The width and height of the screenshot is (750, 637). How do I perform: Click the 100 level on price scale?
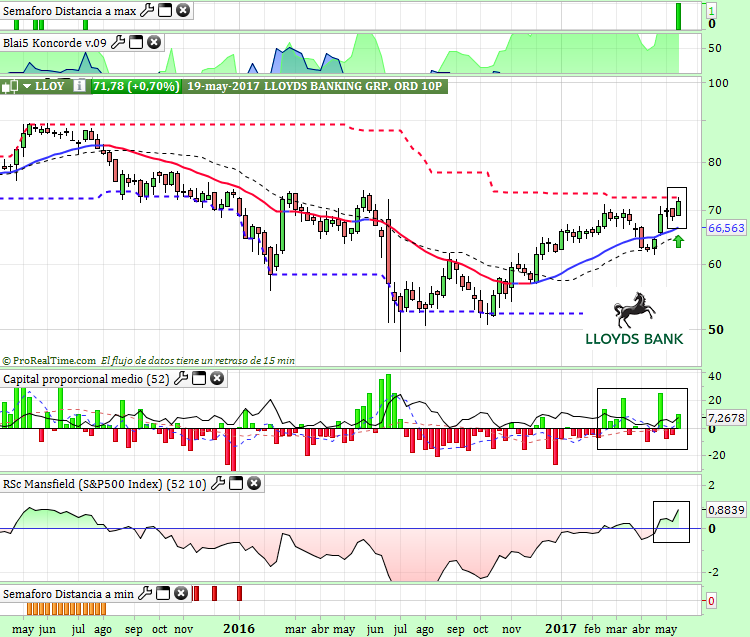coord(718,83)
